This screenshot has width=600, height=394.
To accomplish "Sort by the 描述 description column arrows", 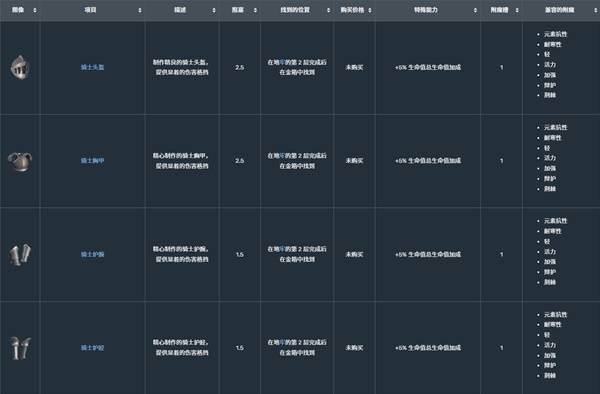I will tap(214, 10).
